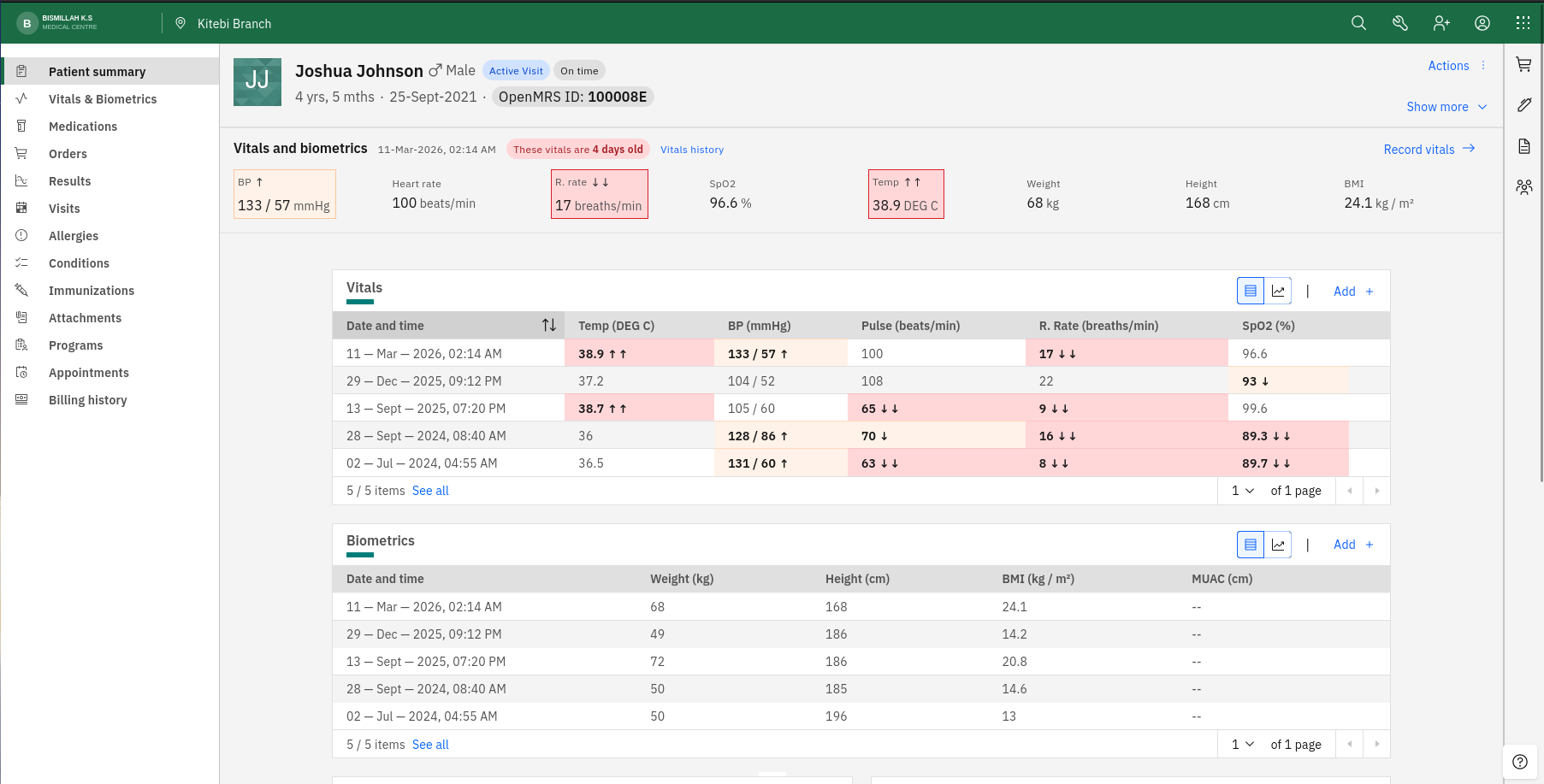Open the search magnifier in top bar
Image resolution: width=1544 pixels, height=784 pixels.
pyautogui.click(x=1358, y=23)
